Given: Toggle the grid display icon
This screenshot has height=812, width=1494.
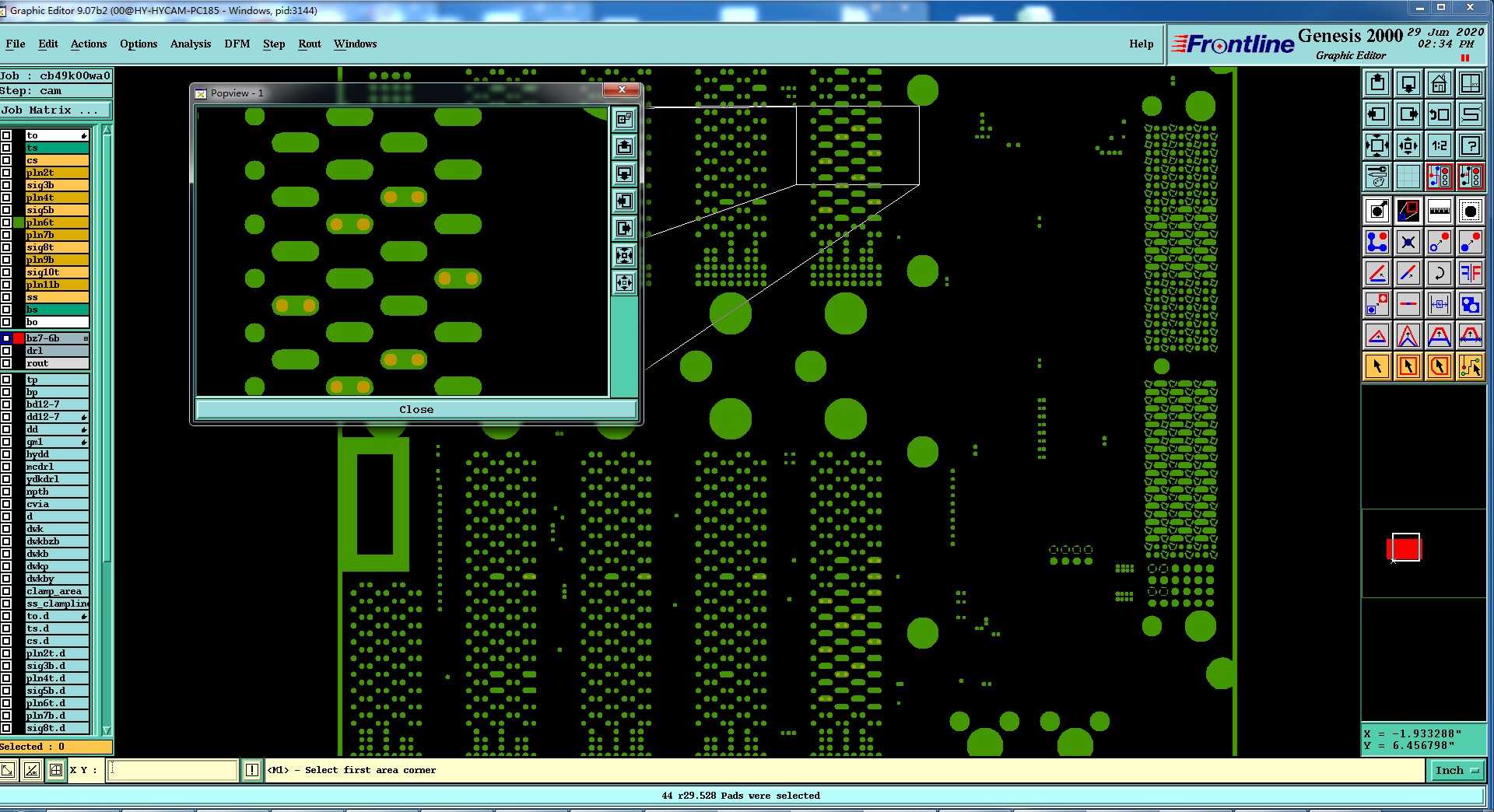Looking at the screenshot, I should (1408, 177).
